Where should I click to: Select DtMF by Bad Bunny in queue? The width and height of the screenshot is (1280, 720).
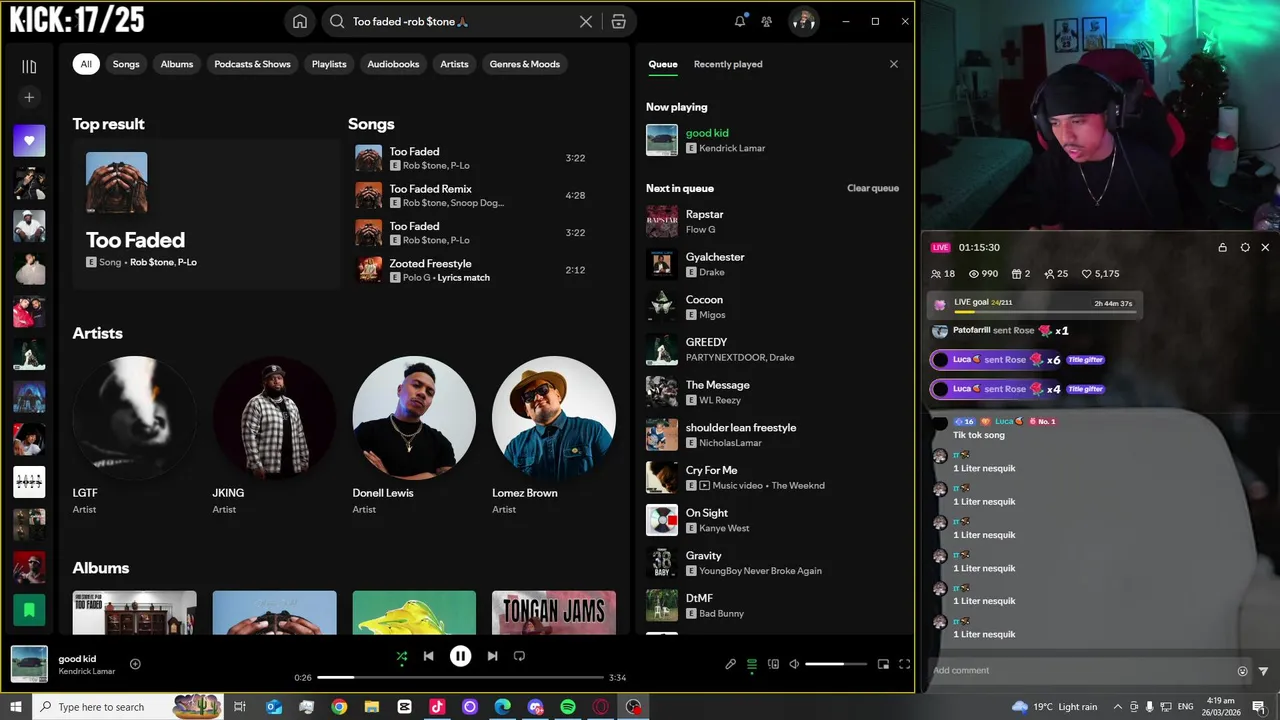coord(773,605)
